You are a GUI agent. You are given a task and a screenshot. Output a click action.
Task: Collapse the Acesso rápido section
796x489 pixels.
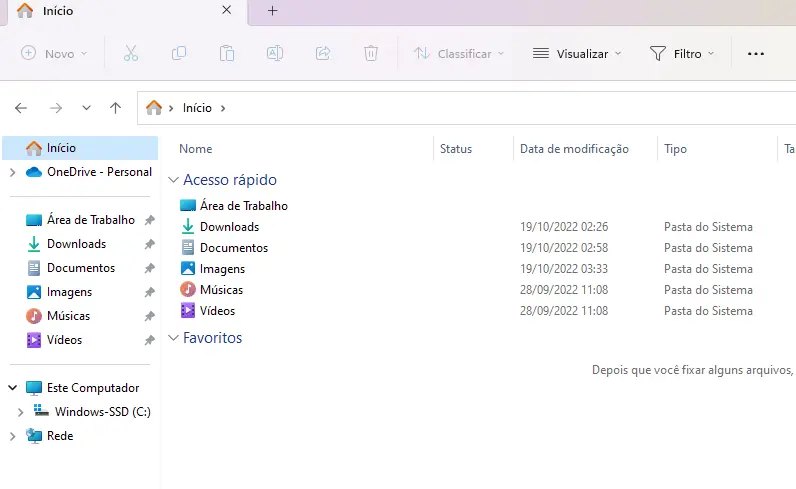coord(174,181)
